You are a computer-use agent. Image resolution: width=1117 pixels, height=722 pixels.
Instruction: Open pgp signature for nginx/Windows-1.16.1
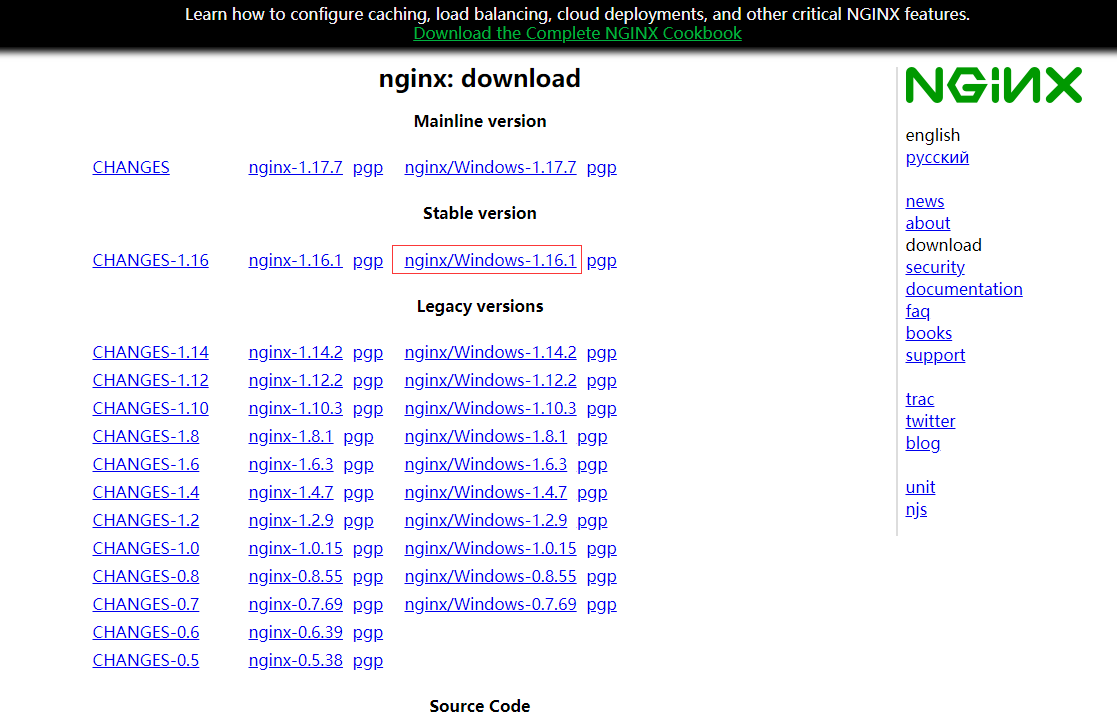coord(601,260)
